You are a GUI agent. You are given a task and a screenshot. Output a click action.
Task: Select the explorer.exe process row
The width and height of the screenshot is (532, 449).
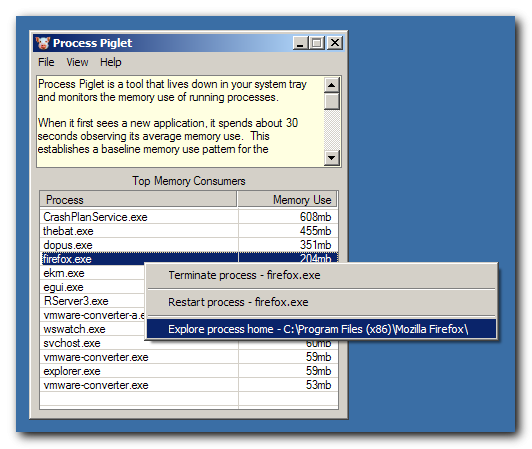tap(189, 371)
